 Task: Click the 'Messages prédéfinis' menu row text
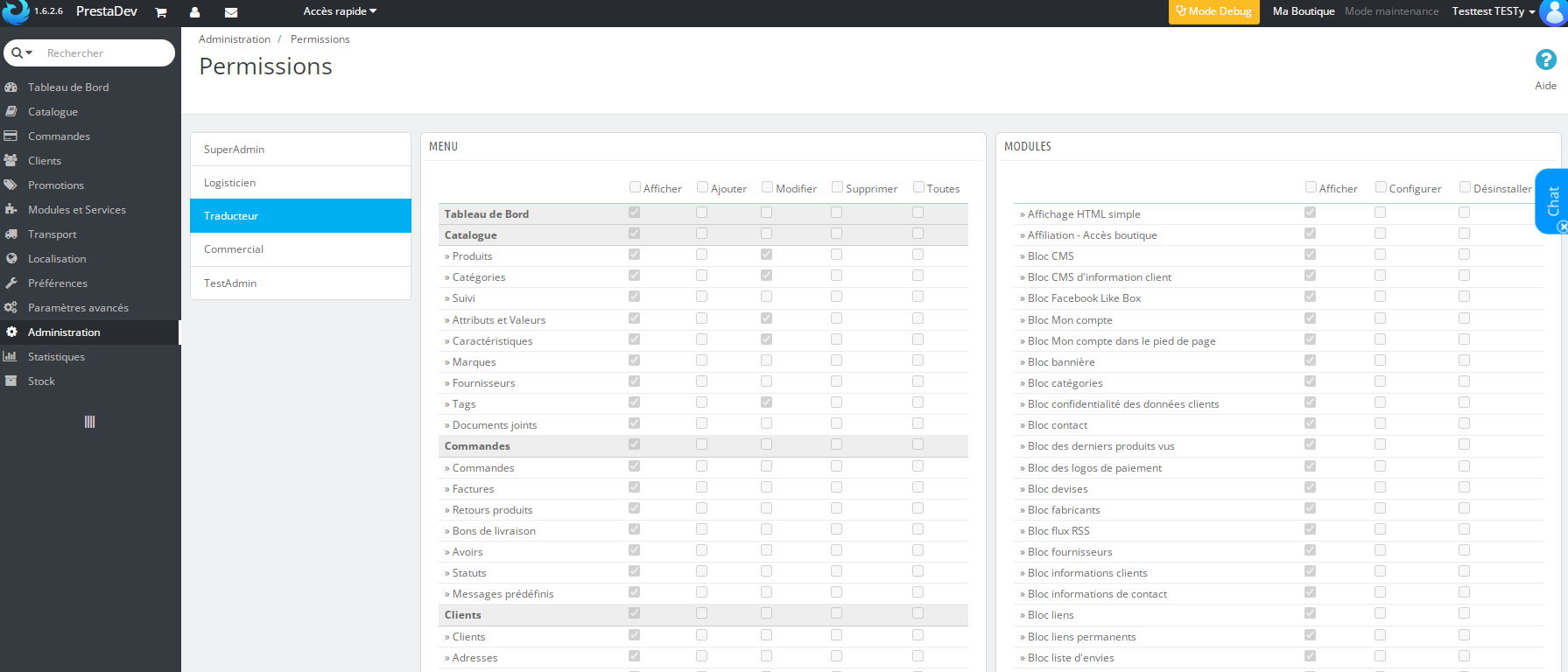coord(503,594)
